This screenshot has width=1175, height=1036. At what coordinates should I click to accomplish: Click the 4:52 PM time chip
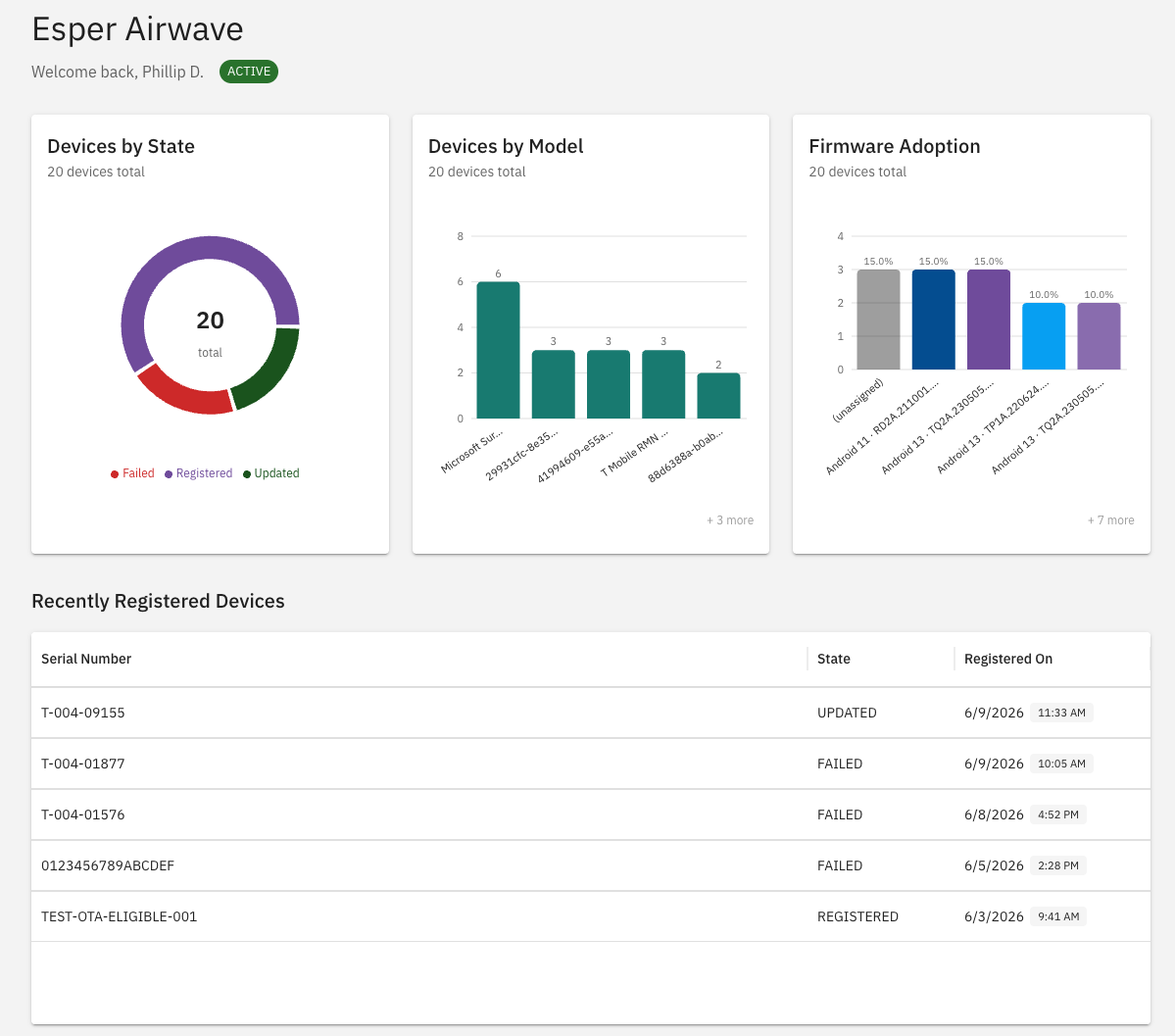pyautogui.click(x=1058, y=814)
